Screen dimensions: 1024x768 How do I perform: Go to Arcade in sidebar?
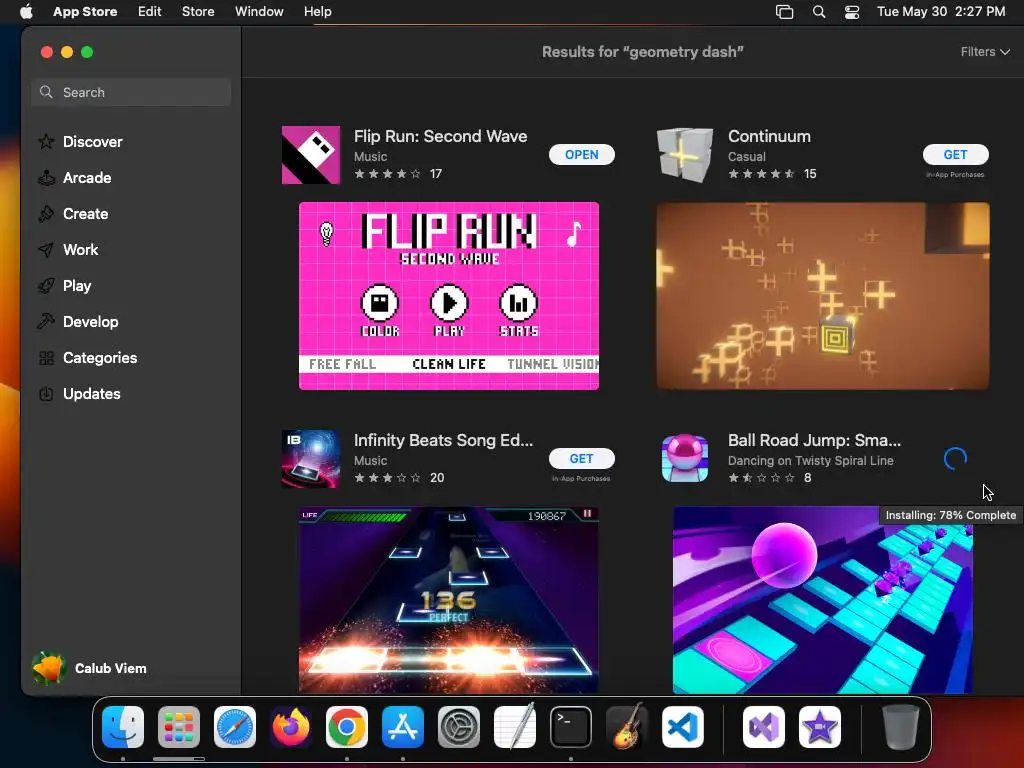(x=87, y=178)
